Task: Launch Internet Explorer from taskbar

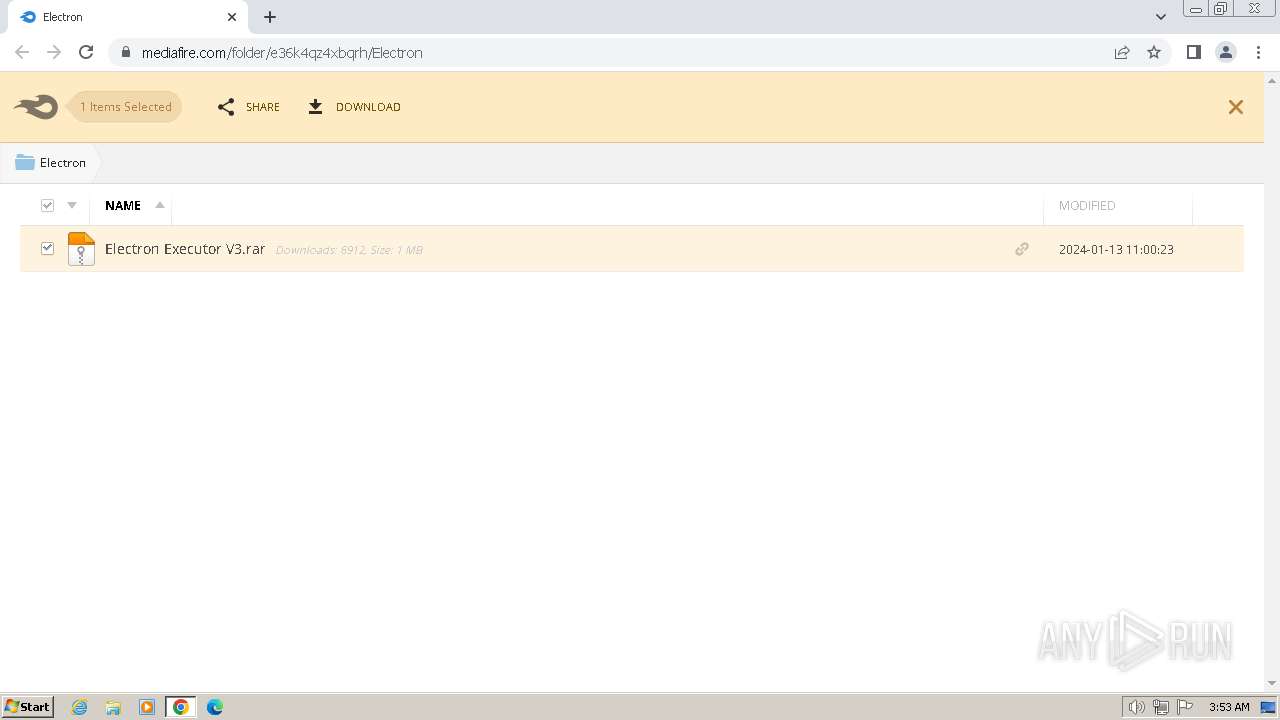Action: click(80, 707)
